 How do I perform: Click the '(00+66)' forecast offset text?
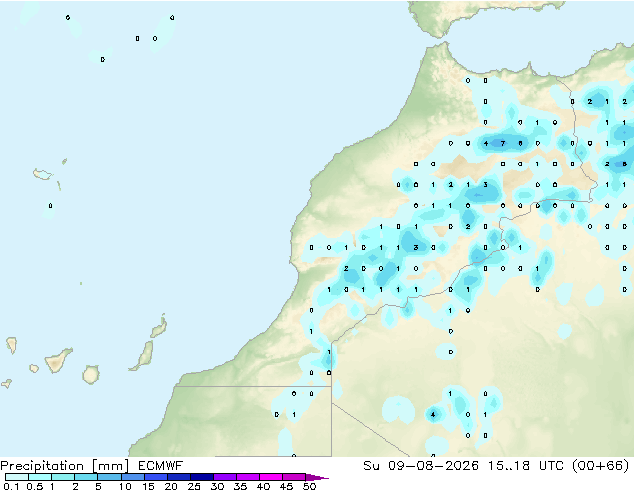coord(601,466)
